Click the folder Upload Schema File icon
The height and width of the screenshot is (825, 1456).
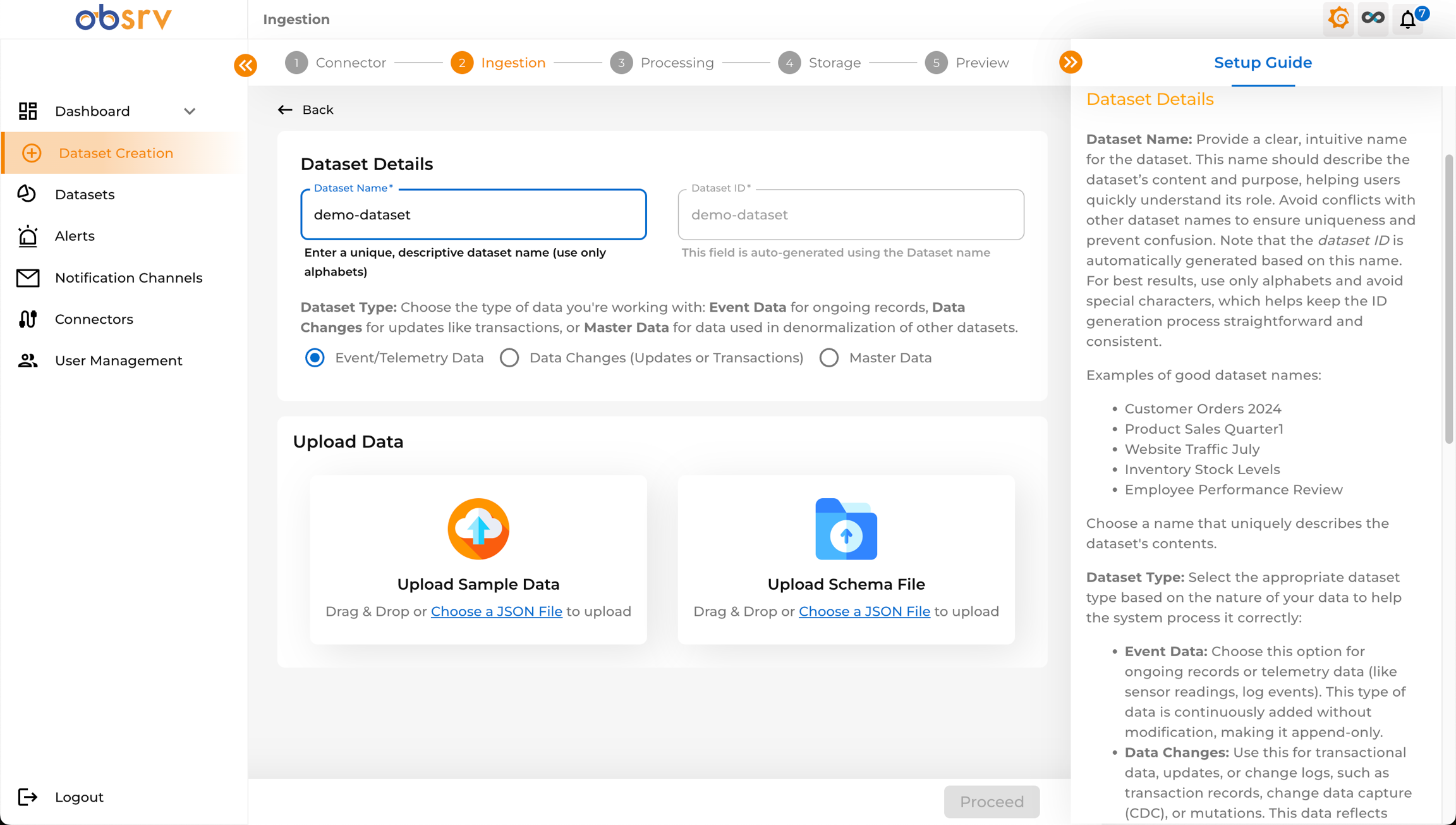846,529
